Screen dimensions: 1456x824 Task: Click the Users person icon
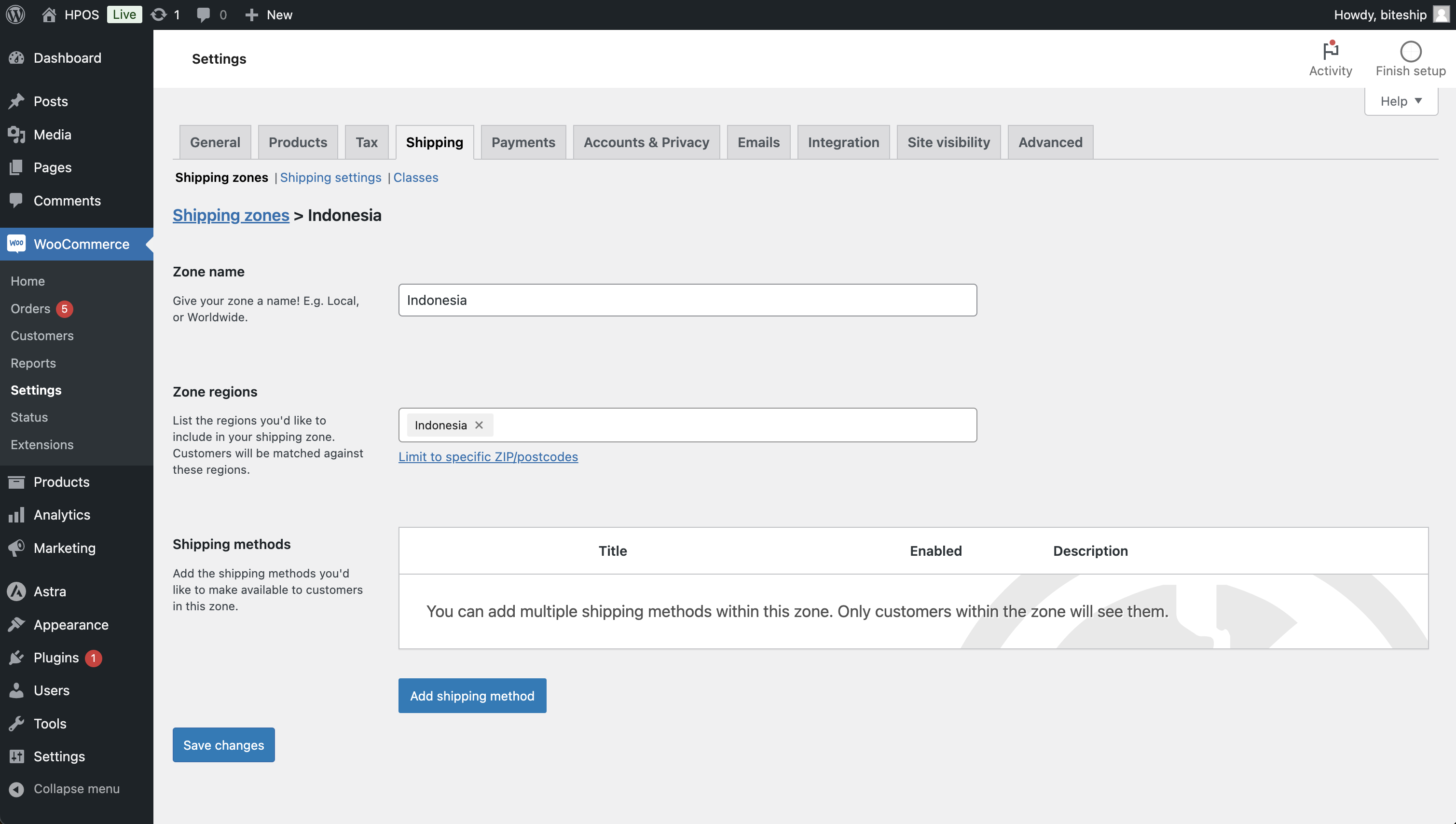click(16, 690)
